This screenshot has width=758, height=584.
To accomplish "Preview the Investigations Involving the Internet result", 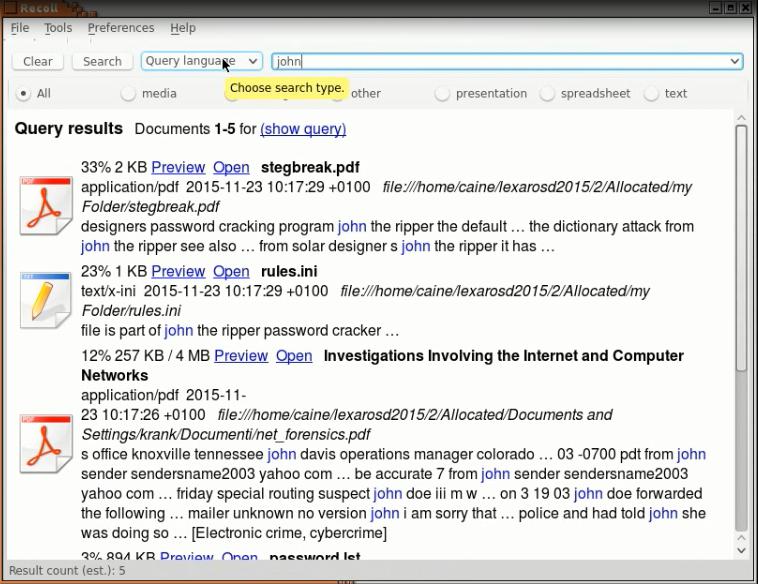I will (241, 356).
